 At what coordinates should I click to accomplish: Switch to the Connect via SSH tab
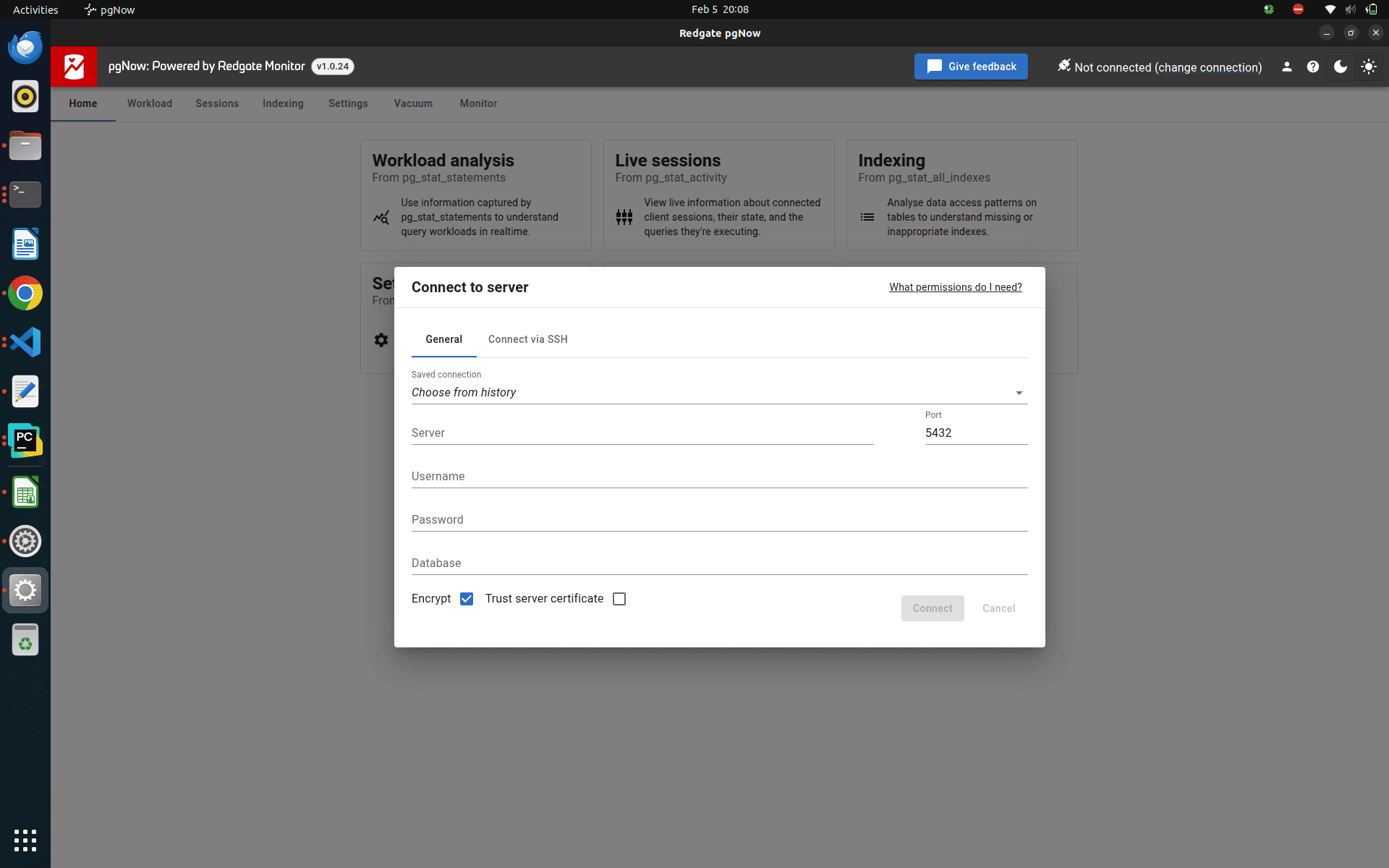click(x=527, y=339)
